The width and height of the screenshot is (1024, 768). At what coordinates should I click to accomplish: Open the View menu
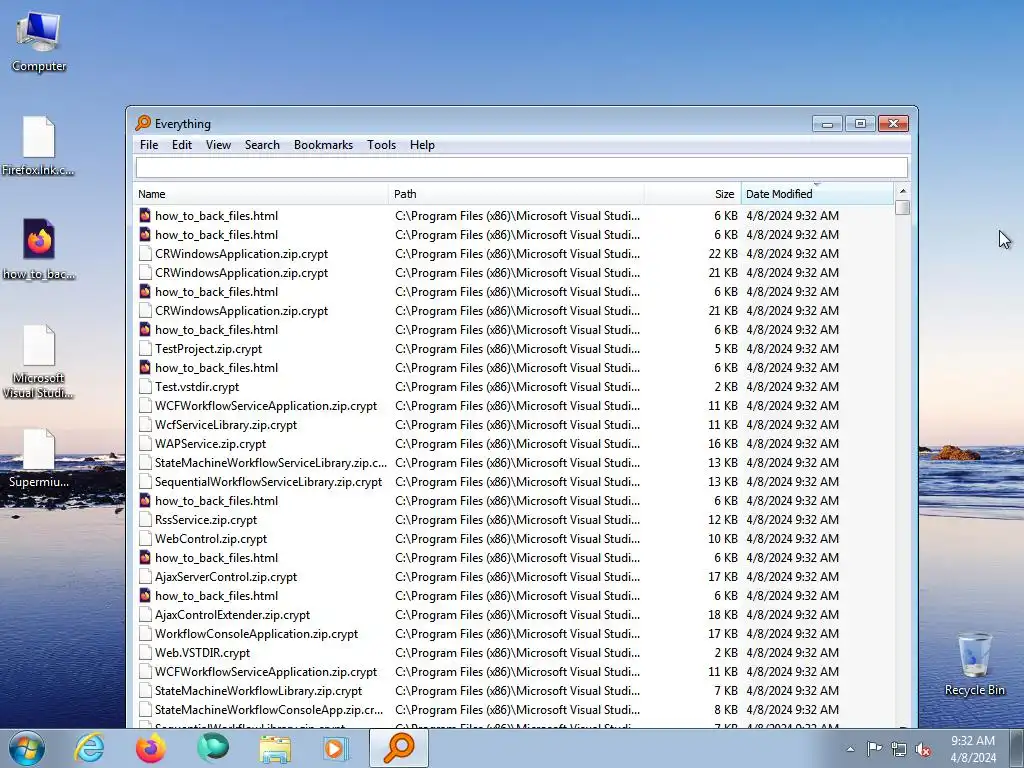[218, 145]
